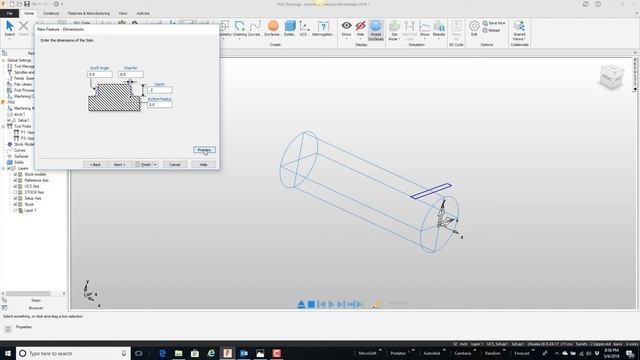Switch to Home ribbon tab
This screenshot has width=640, height=360.
coord(29,13)
